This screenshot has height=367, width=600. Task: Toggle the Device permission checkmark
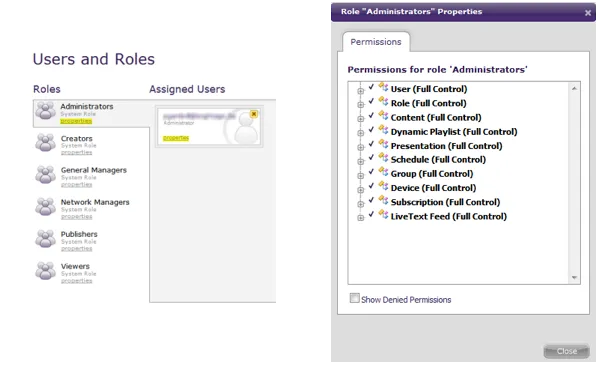point(371,186)
